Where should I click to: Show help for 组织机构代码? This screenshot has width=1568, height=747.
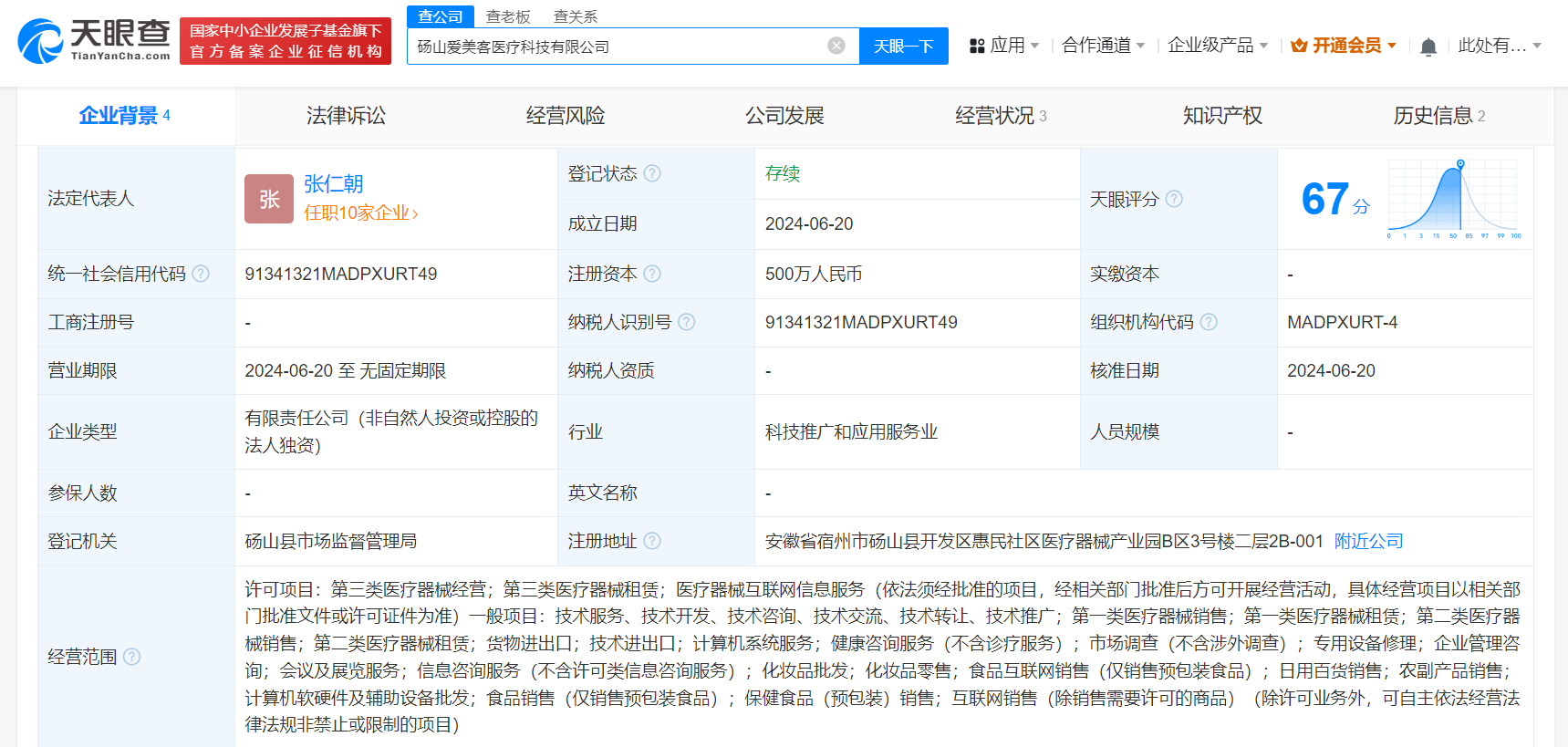pyautogui.click(x=1209, y=322)
